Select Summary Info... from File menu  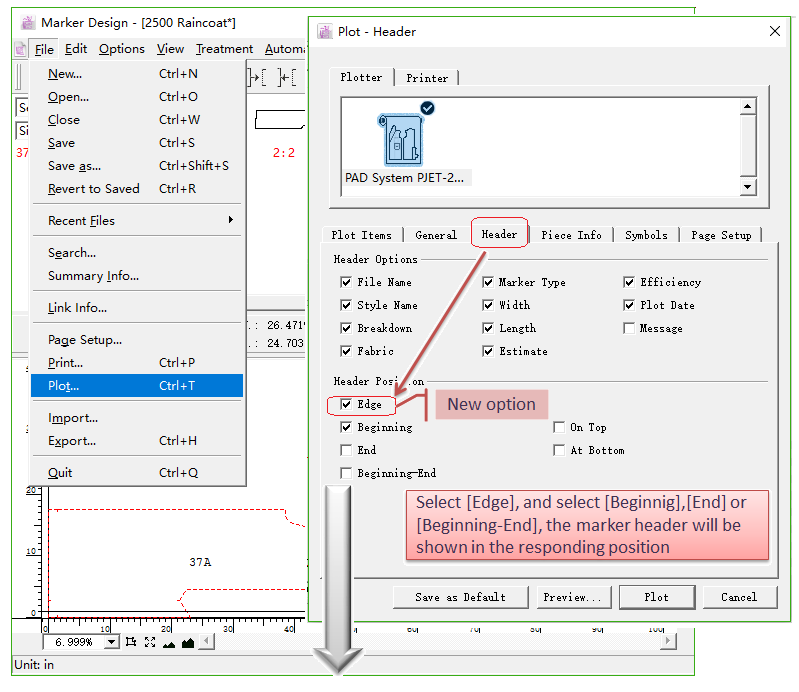(137, 276)
